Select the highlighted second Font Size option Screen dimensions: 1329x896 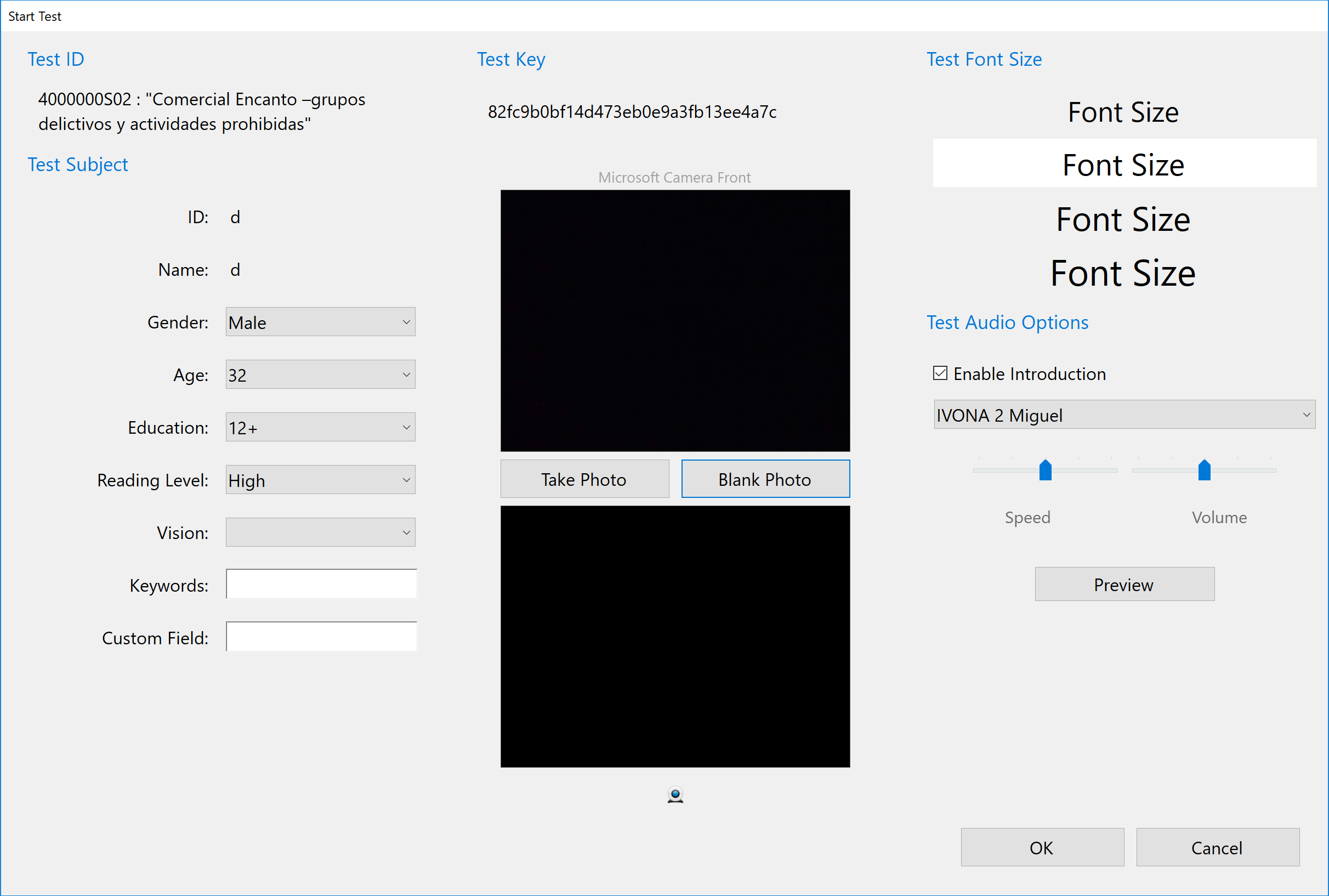[1124, 163]
